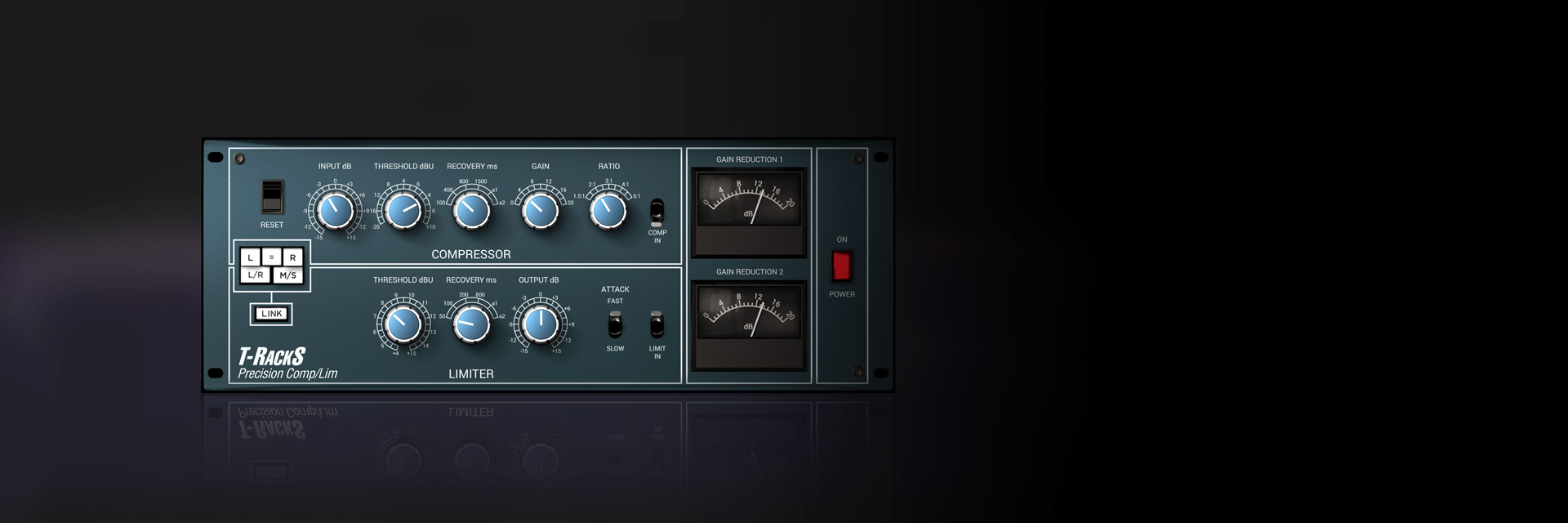This screenshot has width=1568, height=523.
Task: Click the GAIN REDUCTION 2 meter
Action: pyautogui.click(x=749, y=325)
